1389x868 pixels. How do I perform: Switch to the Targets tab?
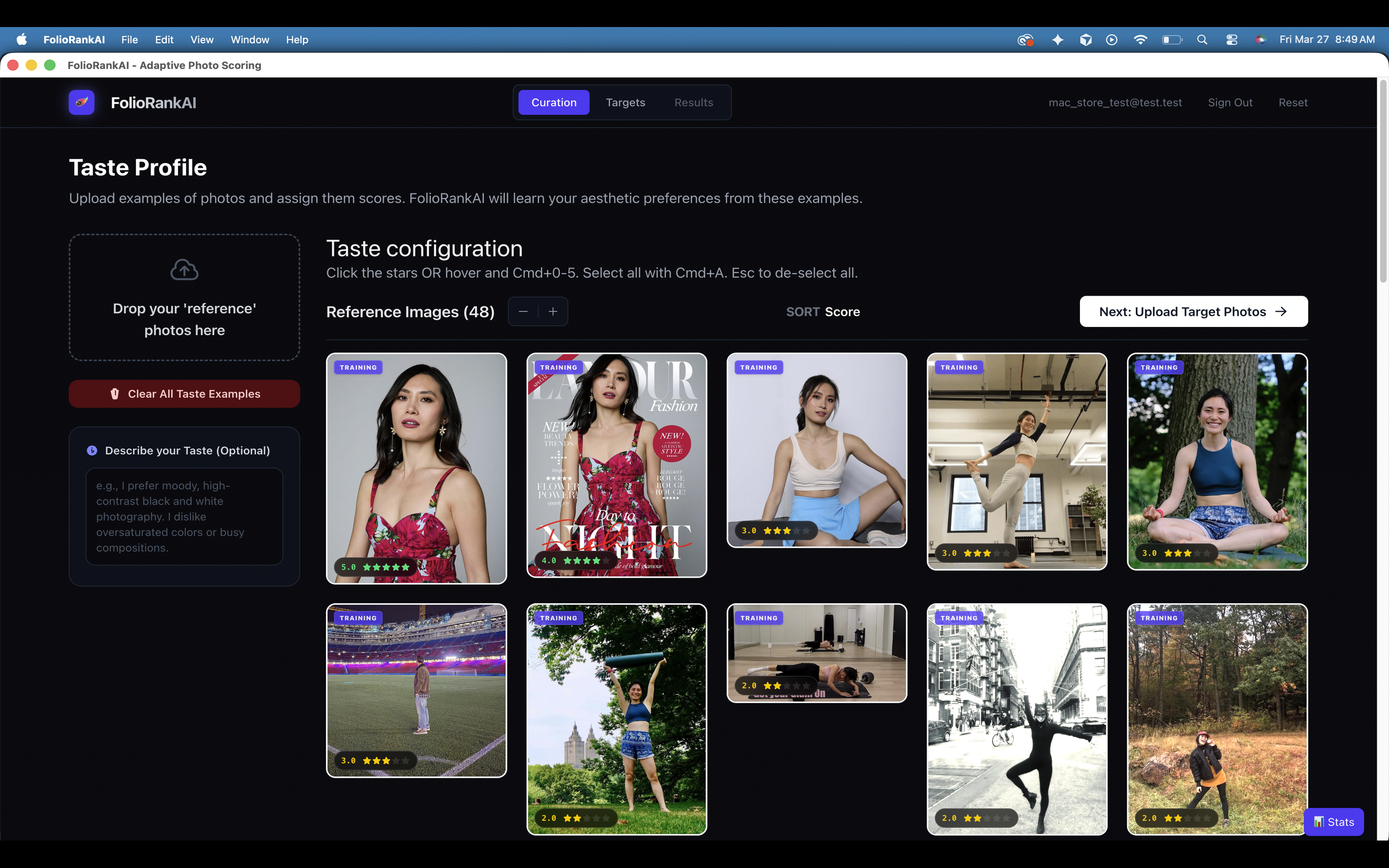626,102
